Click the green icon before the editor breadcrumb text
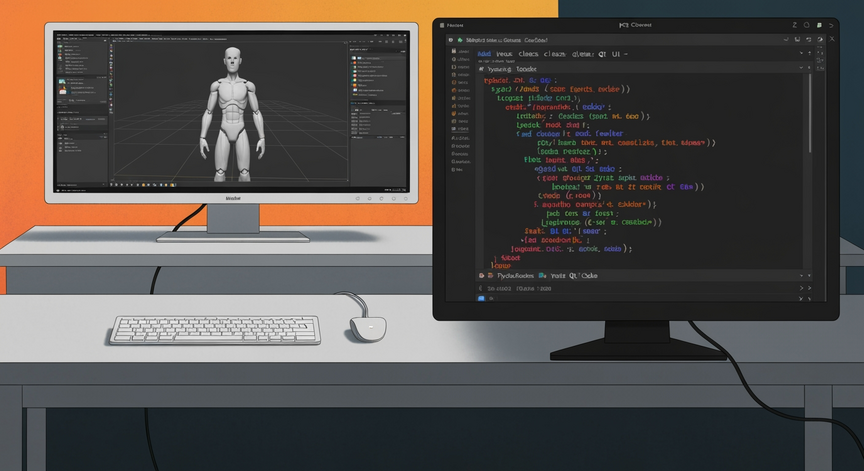The image size is (864, 471). point(460,40)
